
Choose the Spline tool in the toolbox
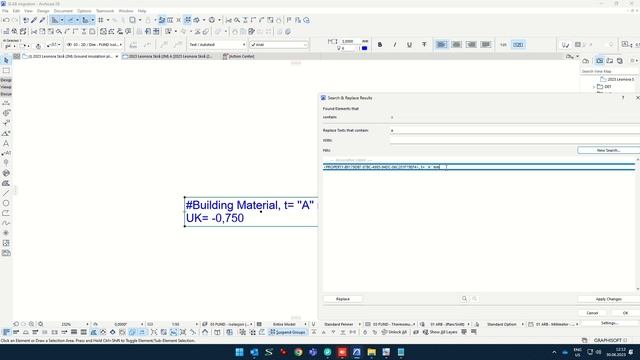coord(6,223)
